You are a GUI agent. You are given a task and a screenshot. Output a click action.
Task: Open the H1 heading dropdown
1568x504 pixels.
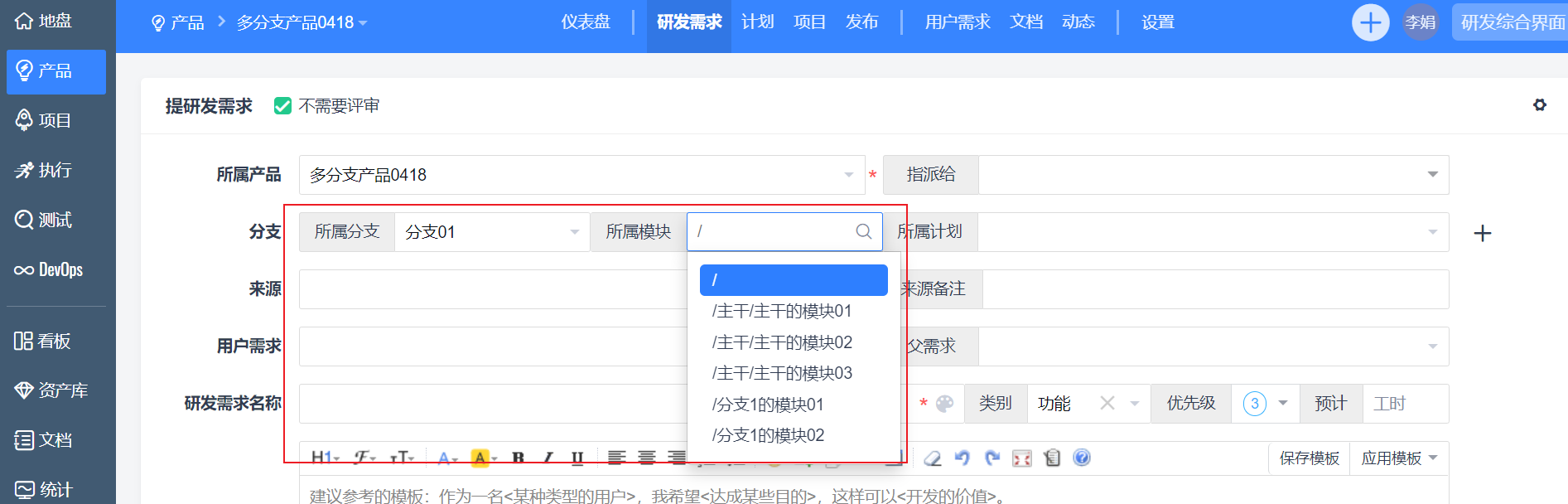click(x=326, y=458)
